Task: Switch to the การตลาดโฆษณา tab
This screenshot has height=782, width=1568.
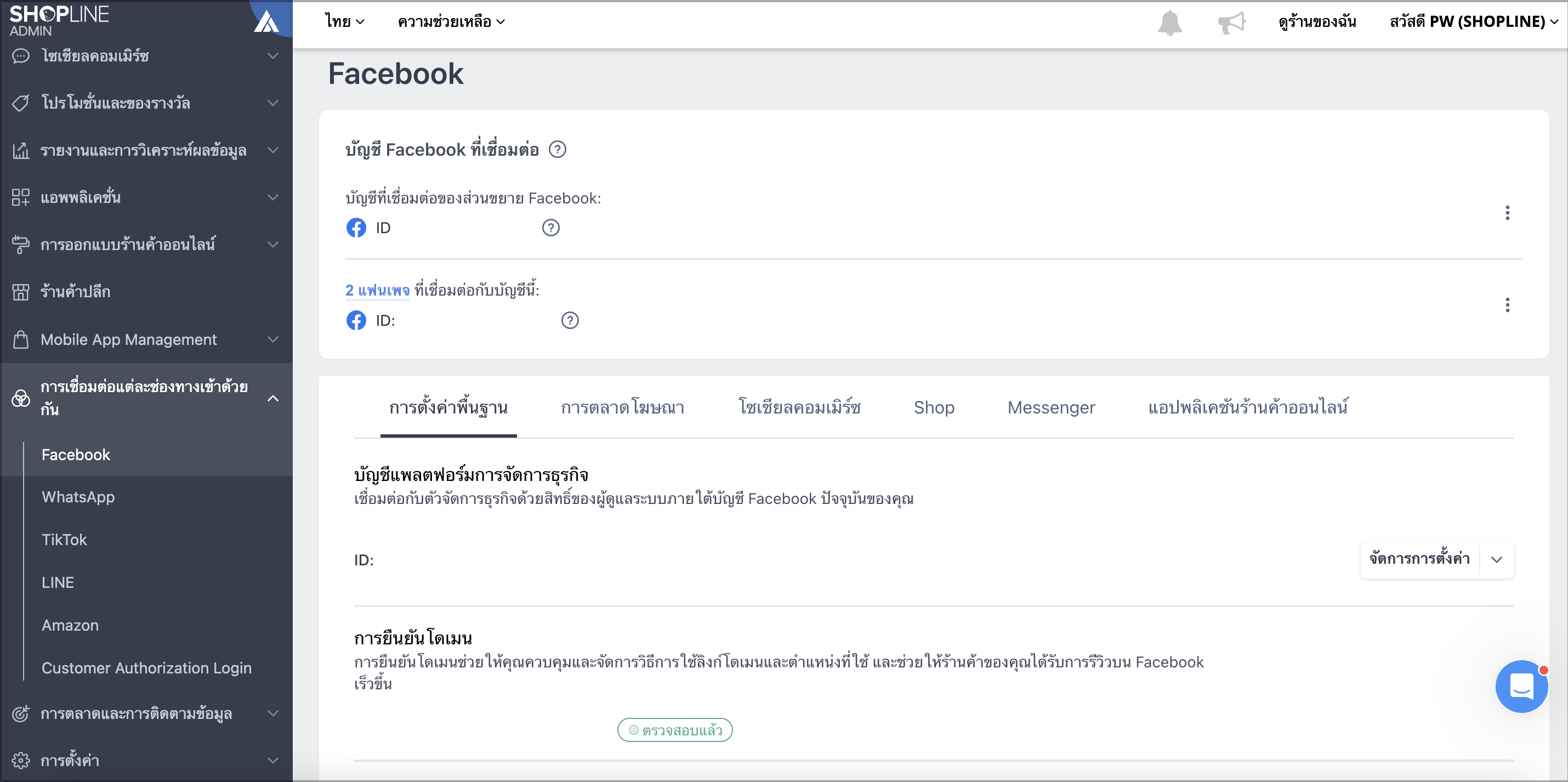Action: 622,407
